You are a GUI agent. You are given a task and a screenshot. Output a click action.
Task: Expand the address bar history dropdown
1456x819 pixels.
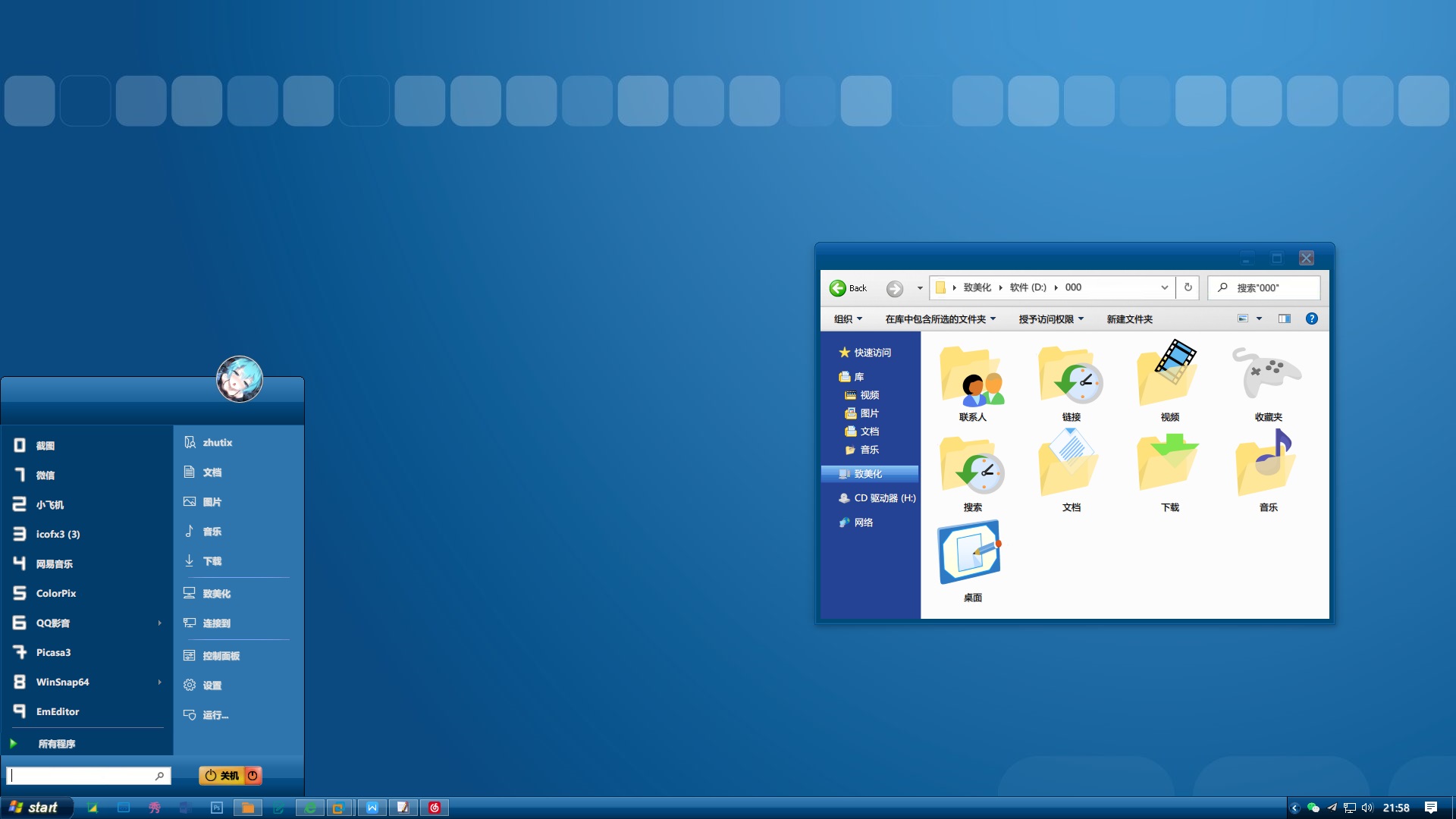(x=1165, y=287)
